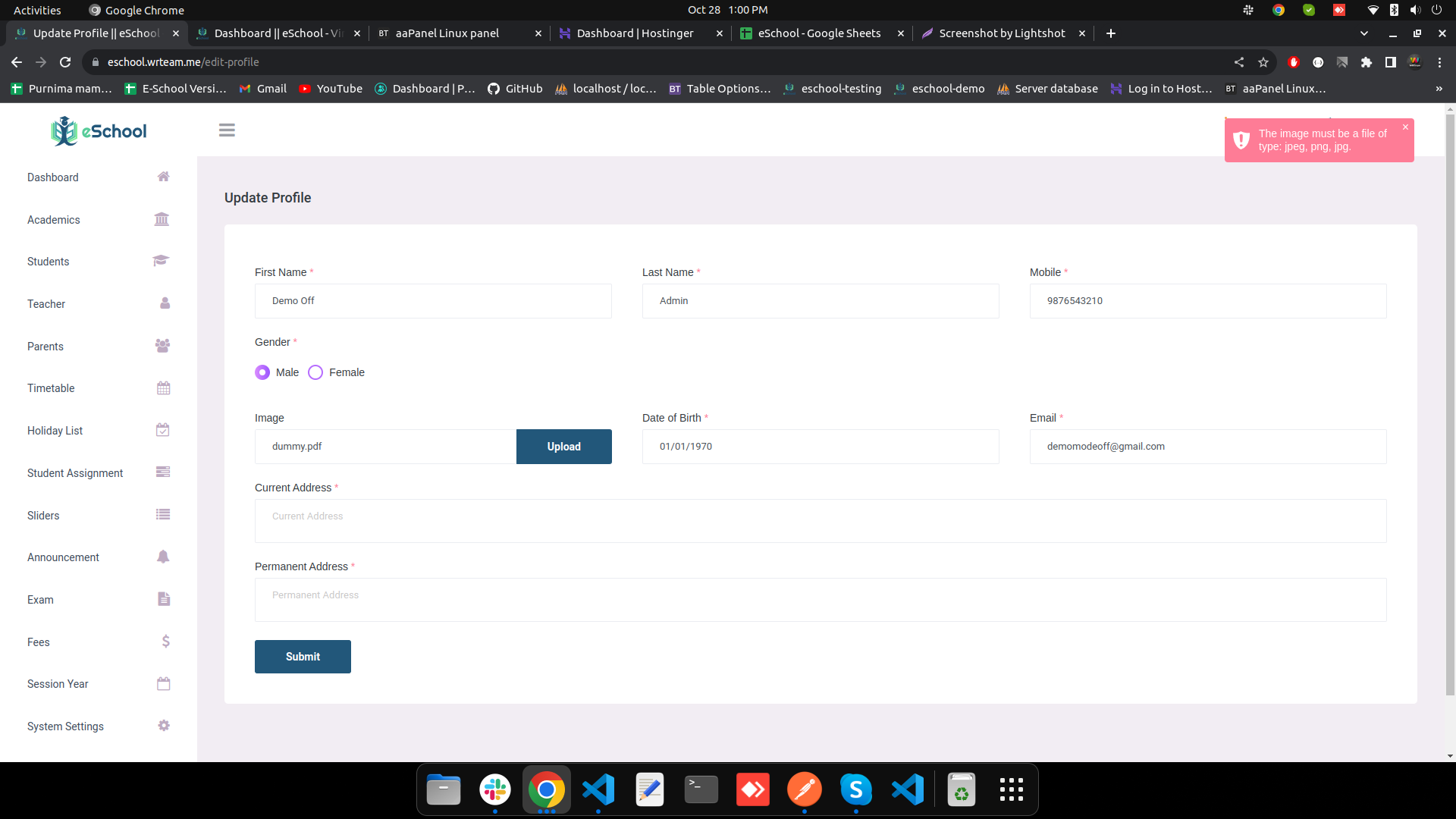
Task: Click the Parents group icon
Action: point(162,346)
